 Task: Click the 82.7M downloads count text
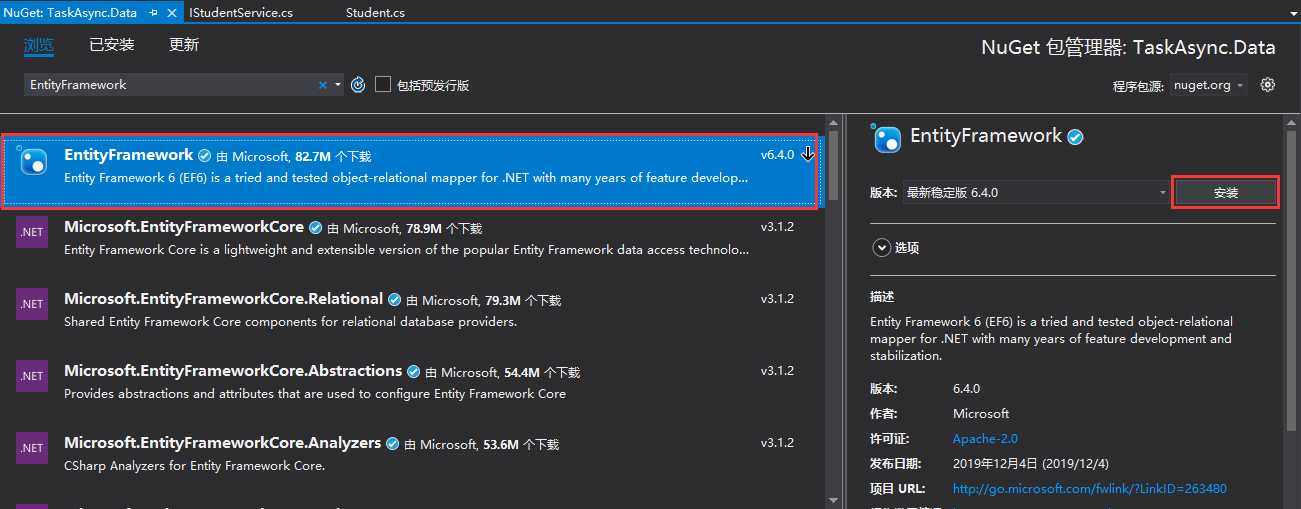[313, 156]
